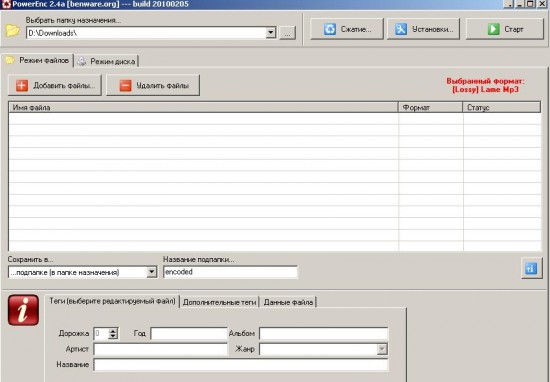Click the red plus Добавить файлы button
The height and width of the screenshot is (382, 550).
tap(55, 85)
